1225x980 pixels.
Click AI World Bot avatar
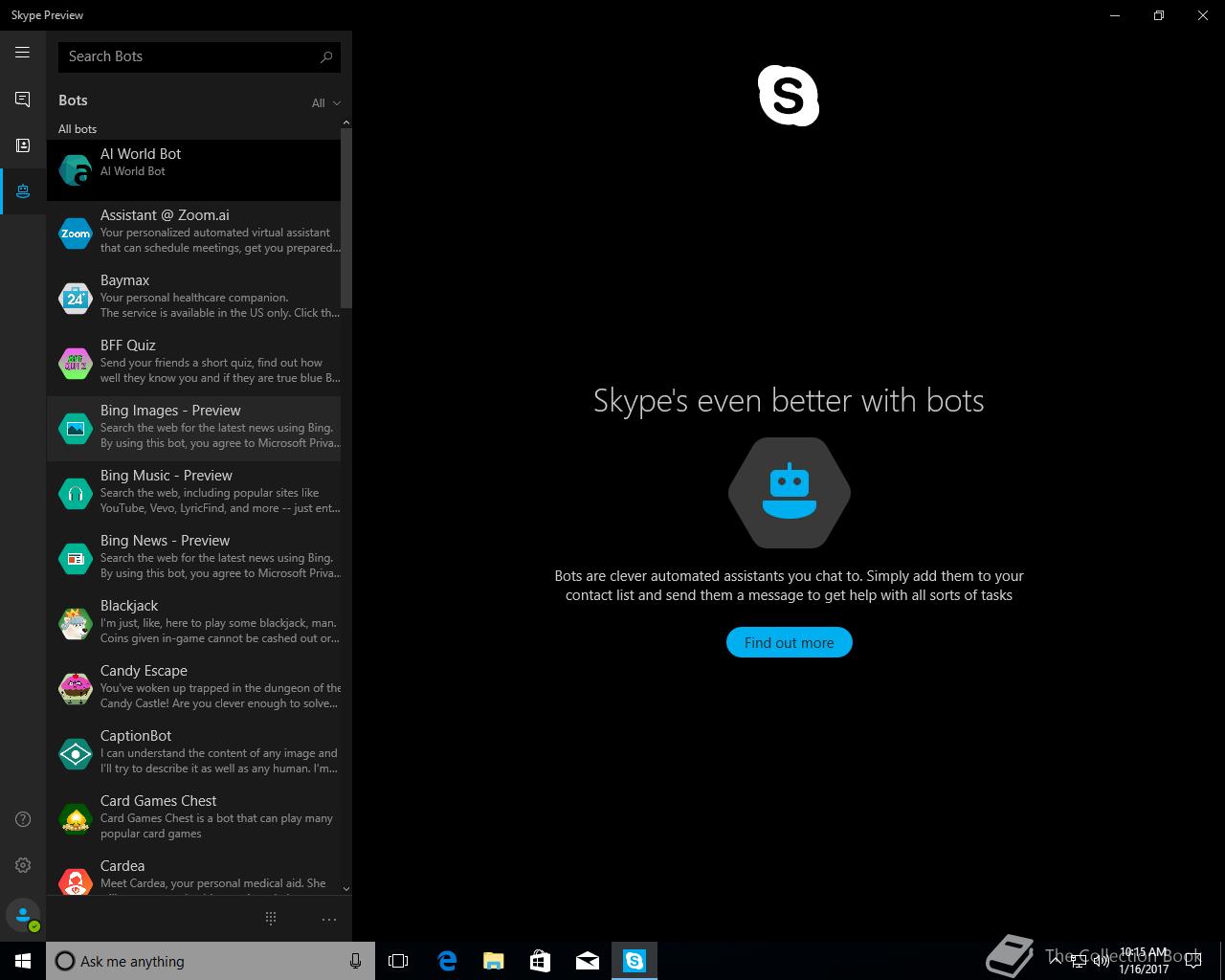pos(75,170)
